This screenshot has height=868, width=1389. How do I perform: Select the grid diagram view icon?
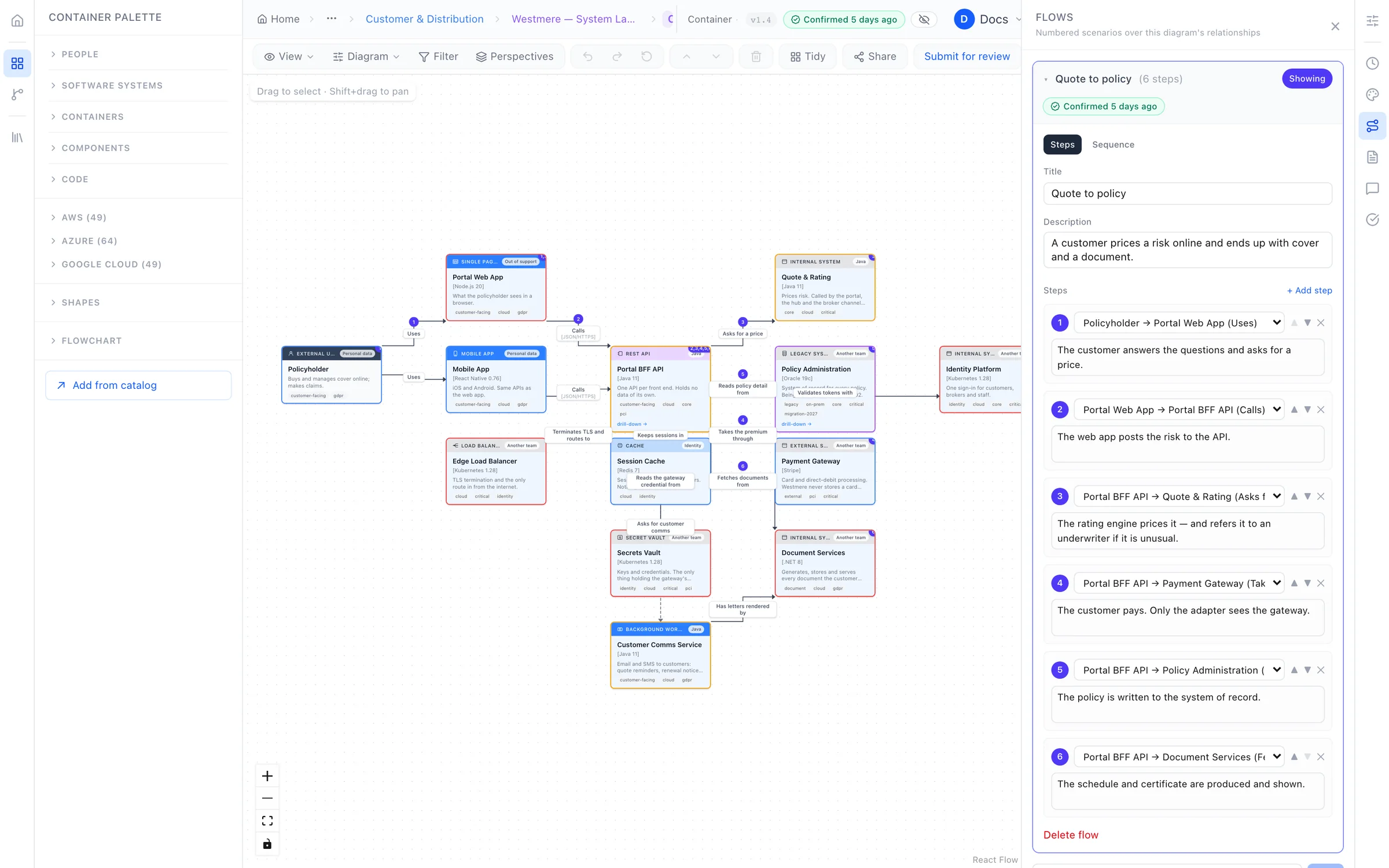(17, 63)
